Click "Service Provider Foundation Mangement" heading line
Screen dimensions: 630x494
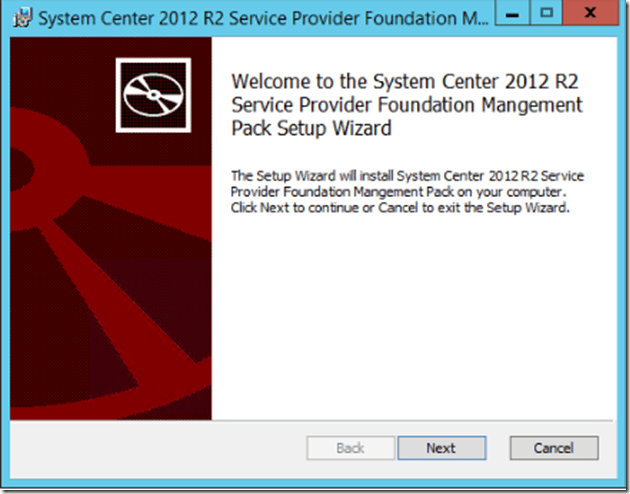click(406, 105)
